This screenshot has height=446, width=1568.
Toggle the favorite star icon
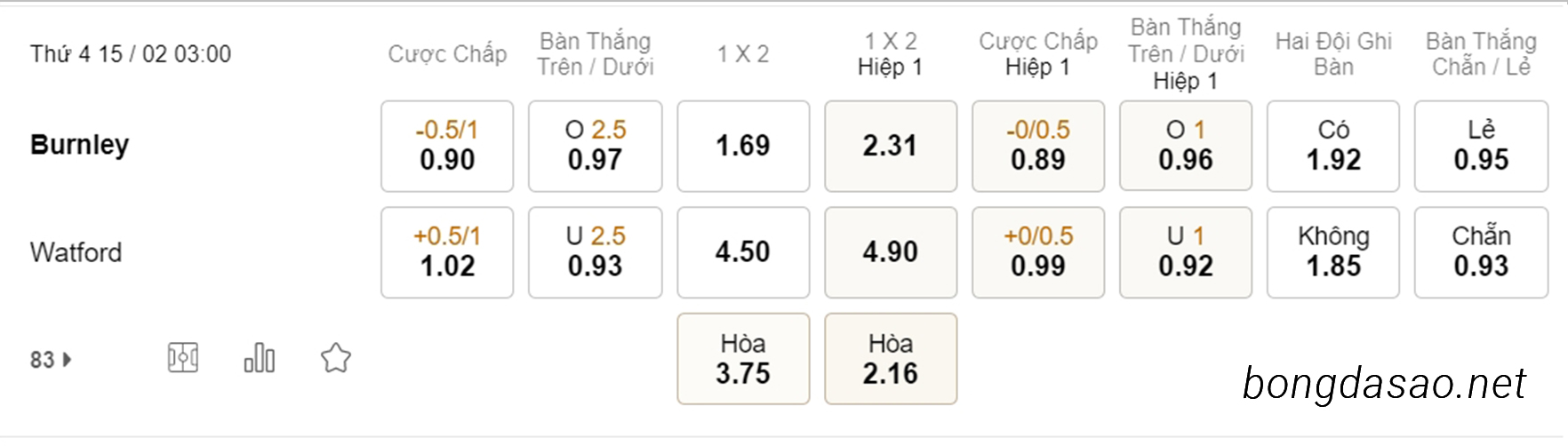336,358
